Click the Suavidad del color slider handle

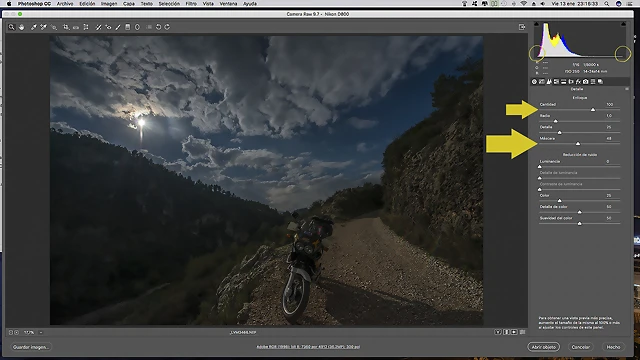[x=580, y=223]
